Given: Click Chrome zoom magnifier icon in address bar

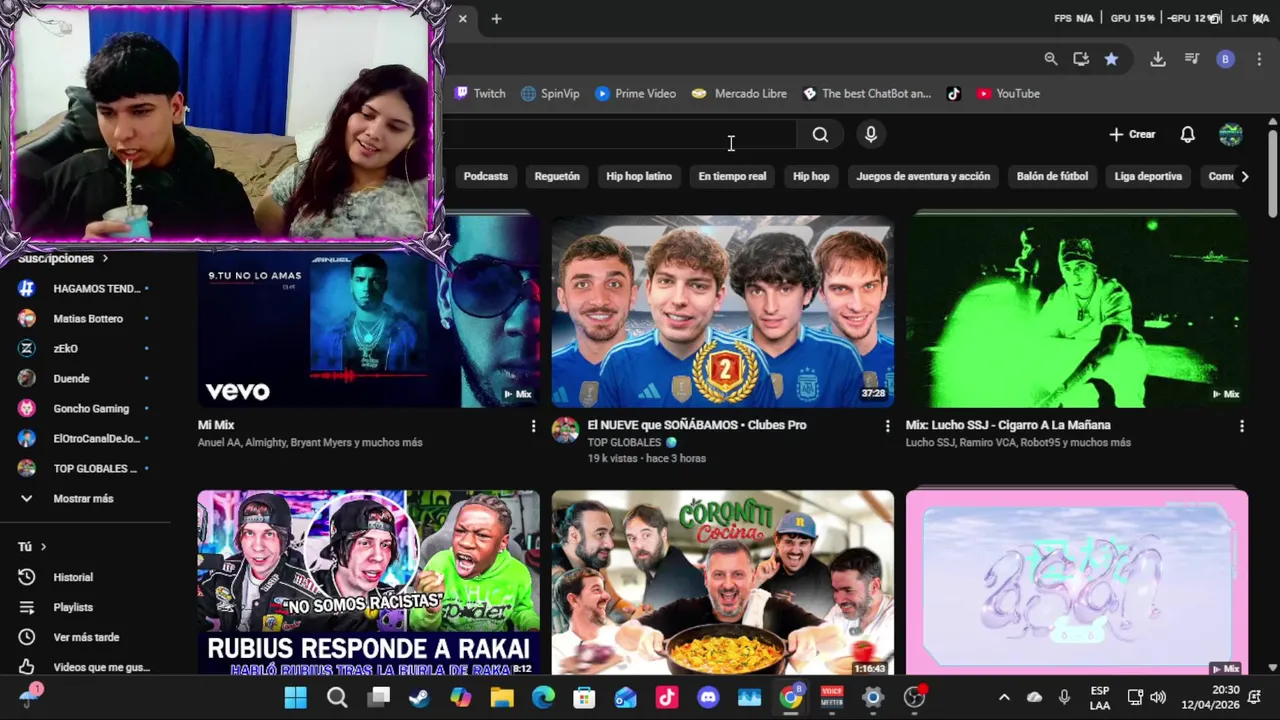Looking at the screenshot, I should [1051, 59].
